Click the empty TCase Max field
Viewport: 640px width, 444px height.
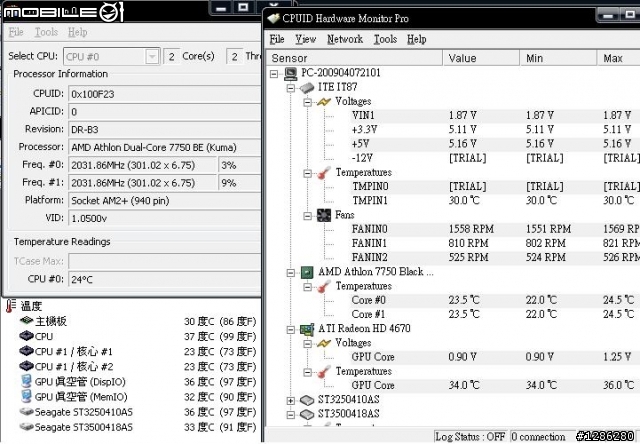click(164, 261)
